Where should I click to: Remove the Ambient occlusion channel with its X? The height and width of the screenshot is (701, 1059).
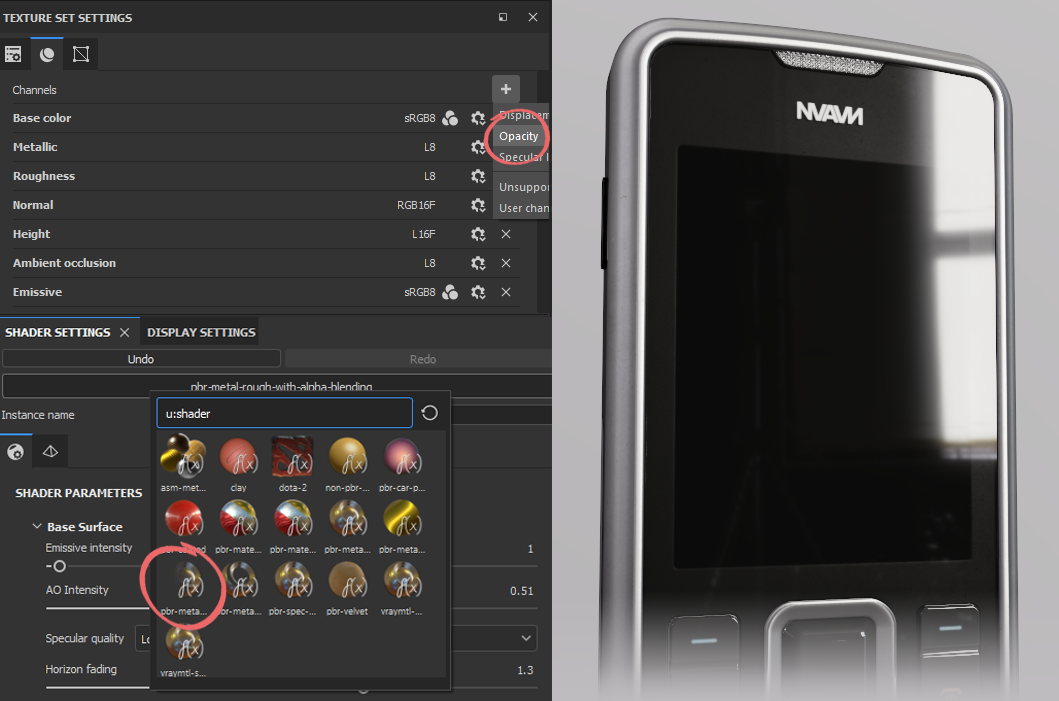click(x=506, y=263)
